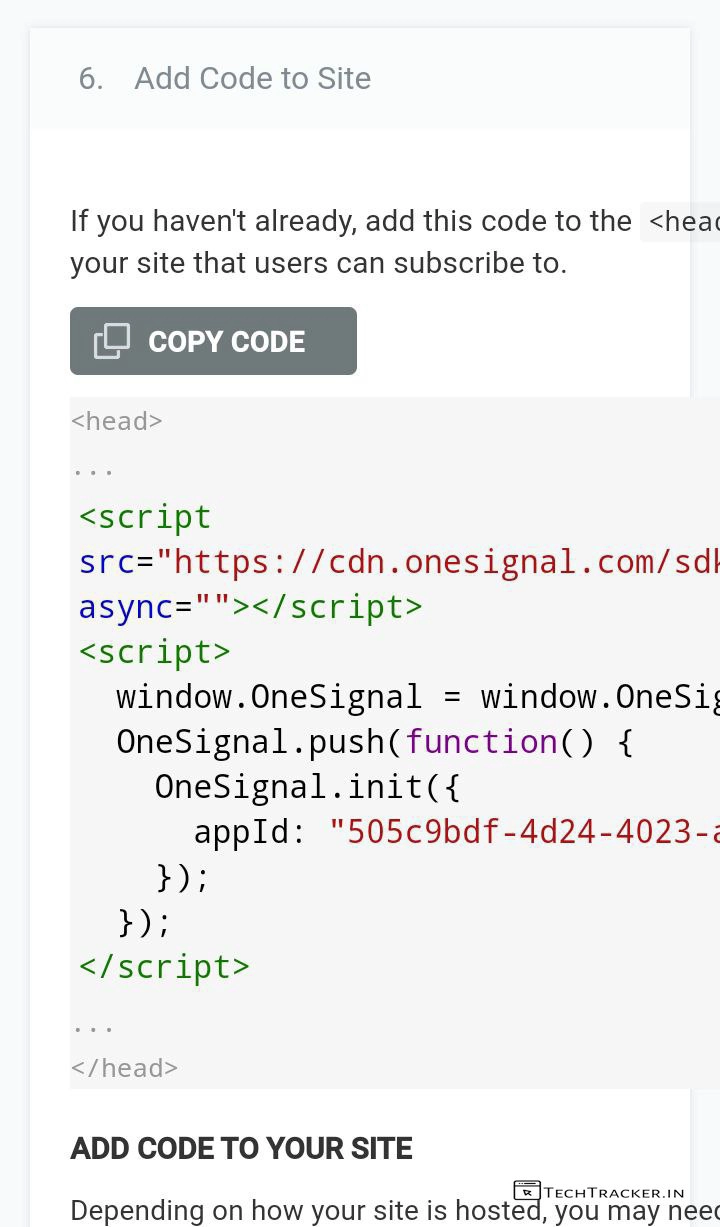Click the cdn.onesignal.com src URL string
Image resolution: width=720 pixels, height=1227 pixels.
pyautogui.click(x=438, y=562)
